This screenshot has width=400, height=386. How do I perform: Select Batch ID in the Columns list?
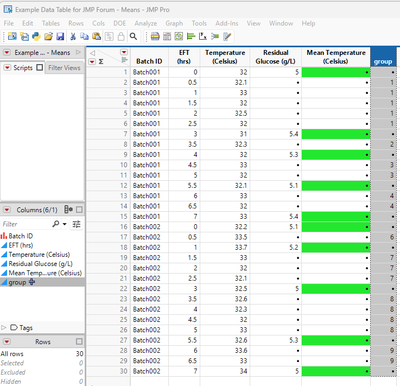[x=21, y=236]
